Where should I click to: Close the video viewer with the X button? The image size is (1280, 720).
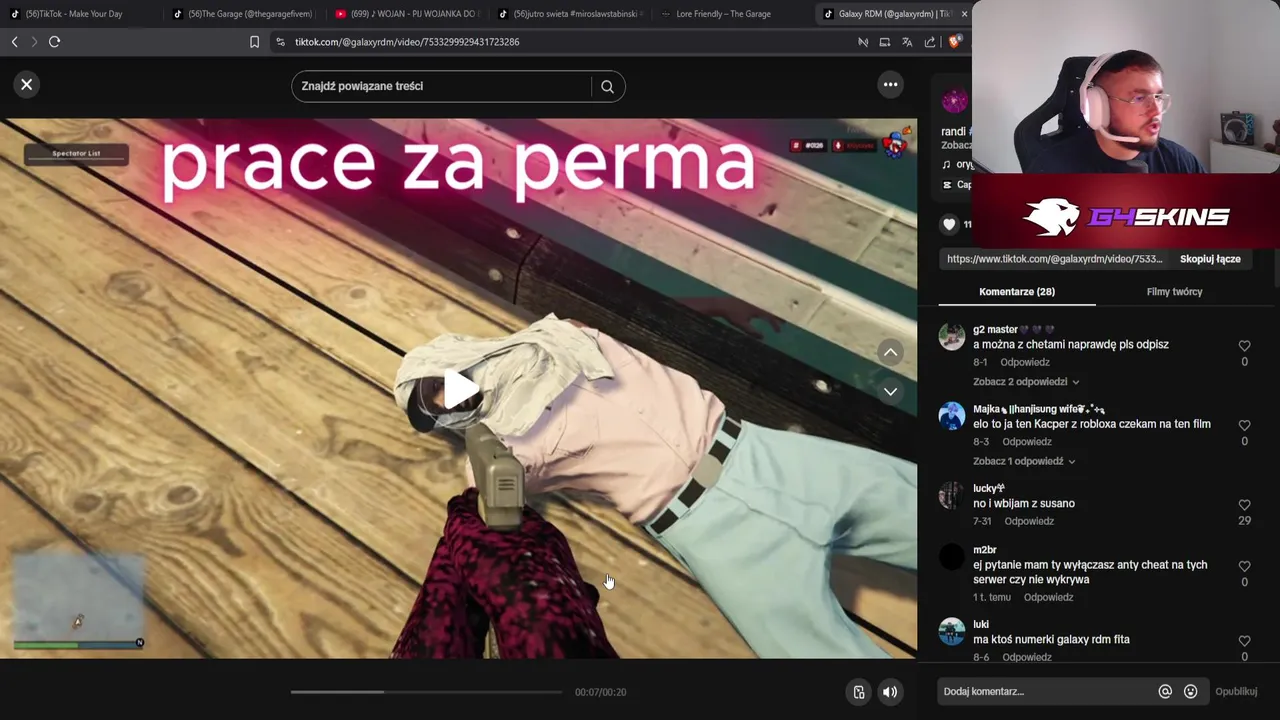(27, 85)
